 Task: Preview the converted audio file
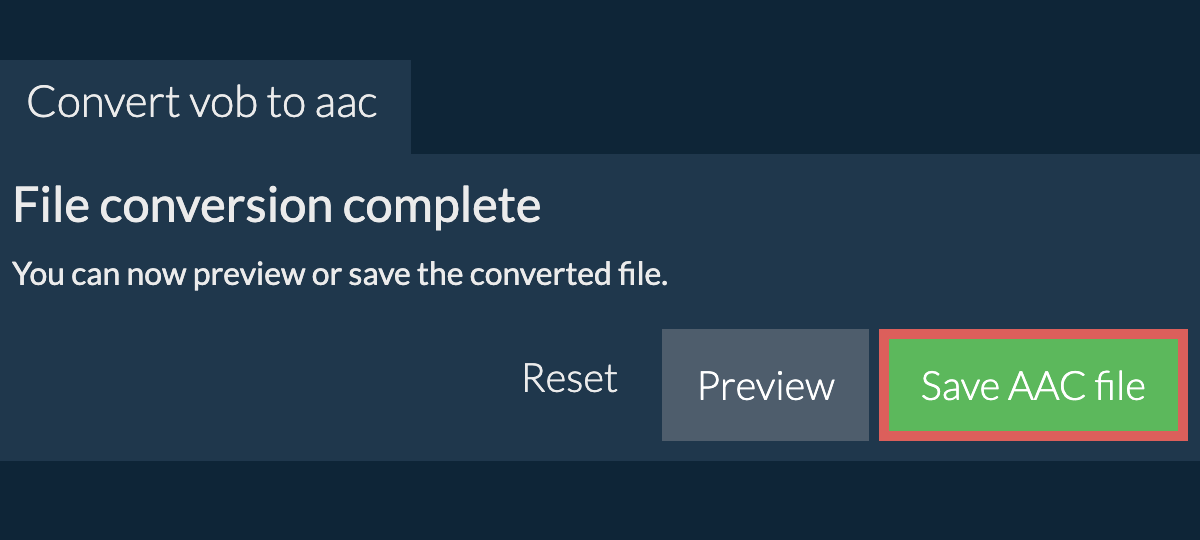click(x=765, y=386)
